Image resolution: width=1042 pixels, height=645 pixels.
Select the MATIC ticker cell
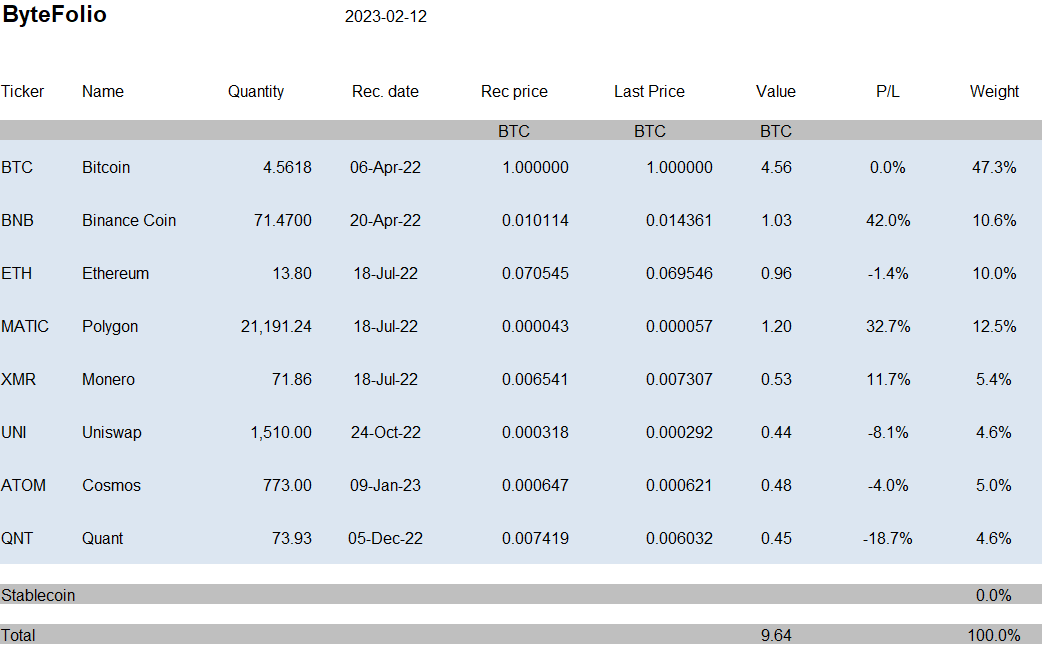point(25,327)
